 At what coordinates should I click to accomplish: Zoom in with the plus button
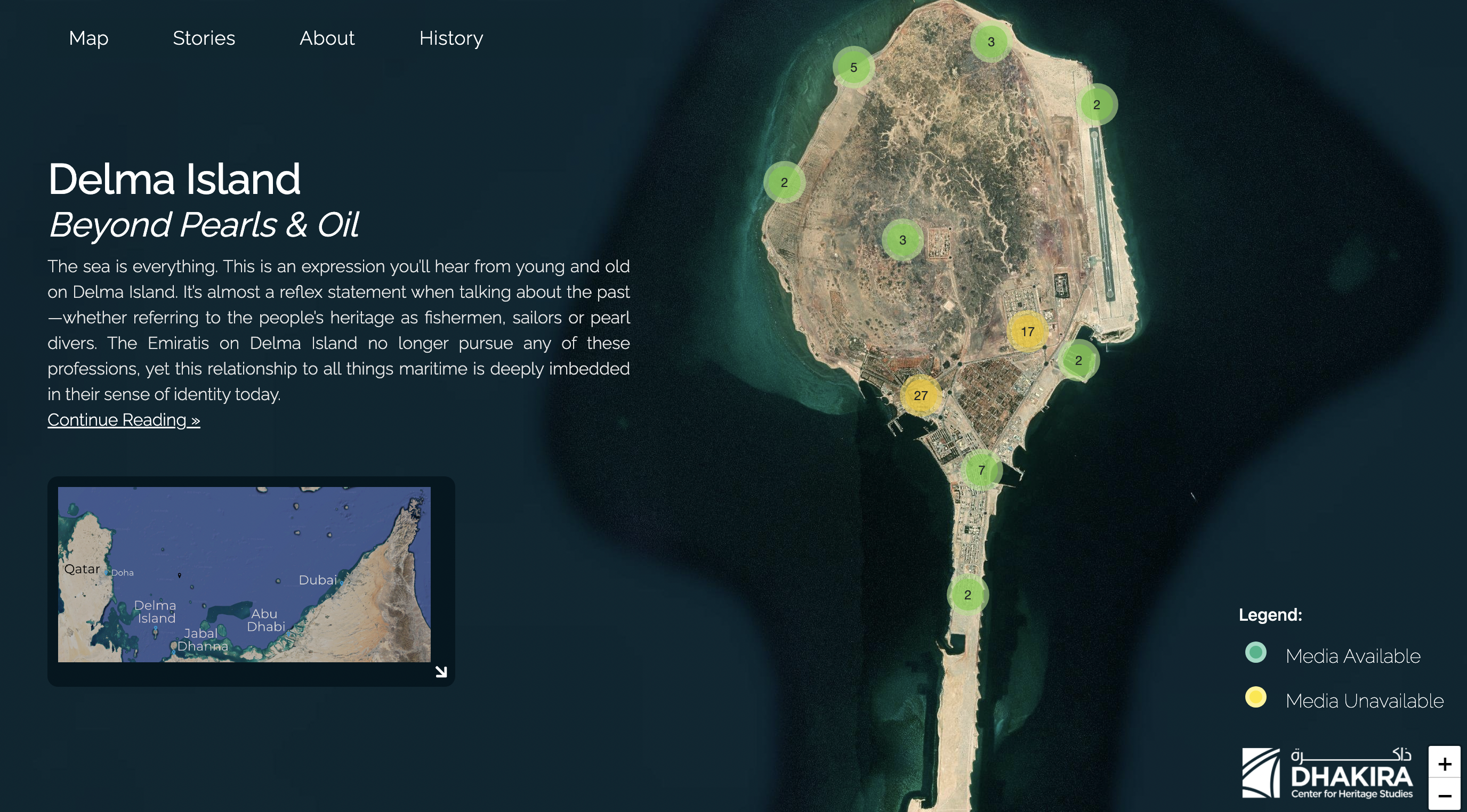click(x=1444, y=764)
